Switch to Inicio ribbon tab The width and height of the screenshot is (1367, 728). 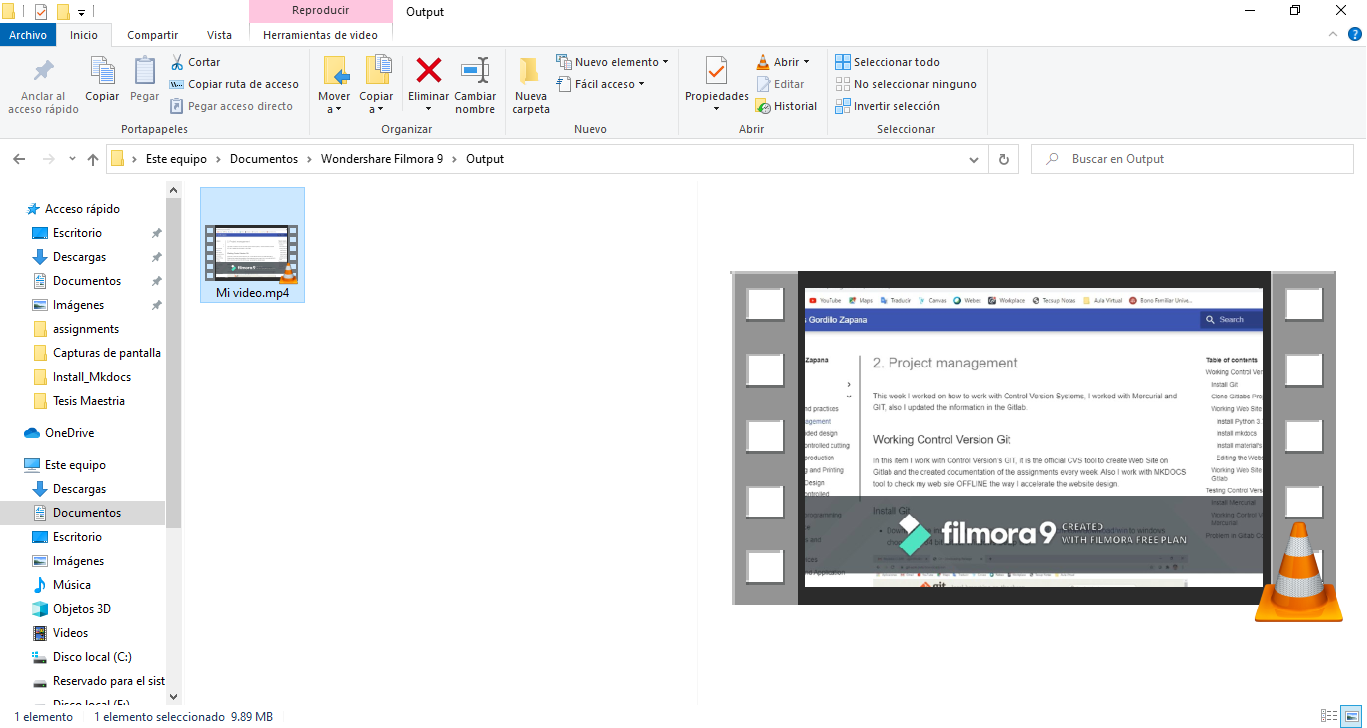(x=84, y=35)
